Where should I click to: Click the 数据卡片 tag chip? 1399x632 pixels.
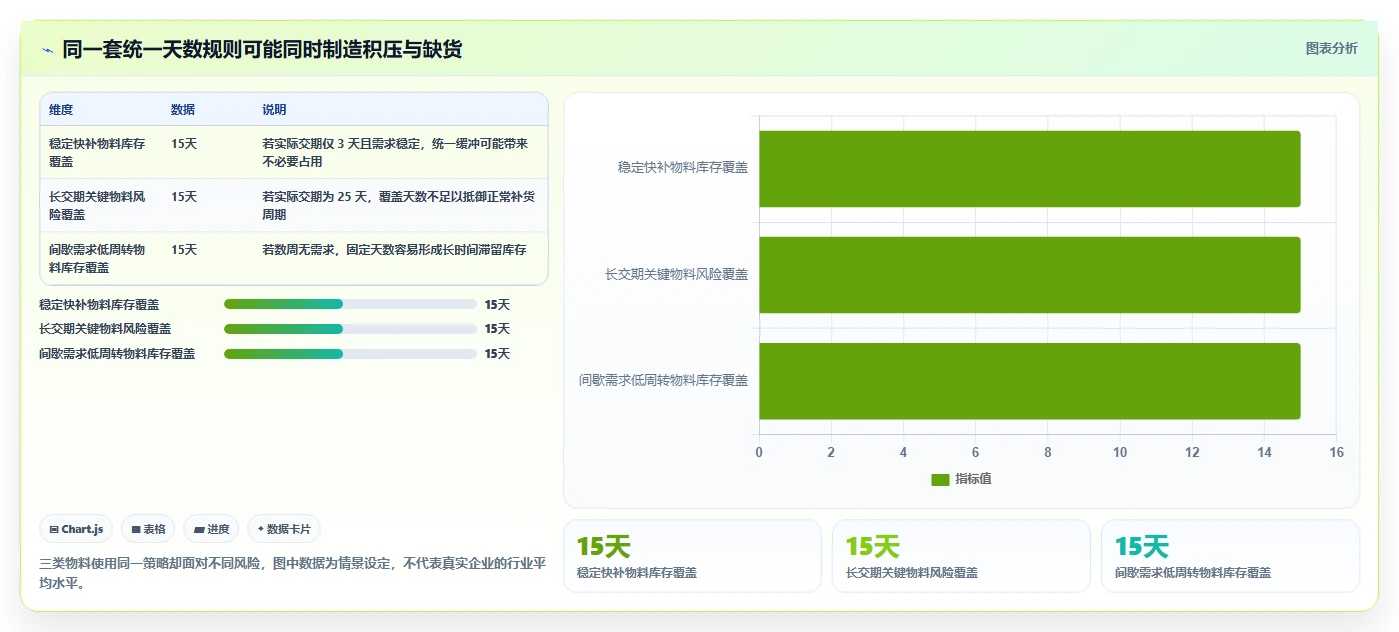(x=284, y=529)
